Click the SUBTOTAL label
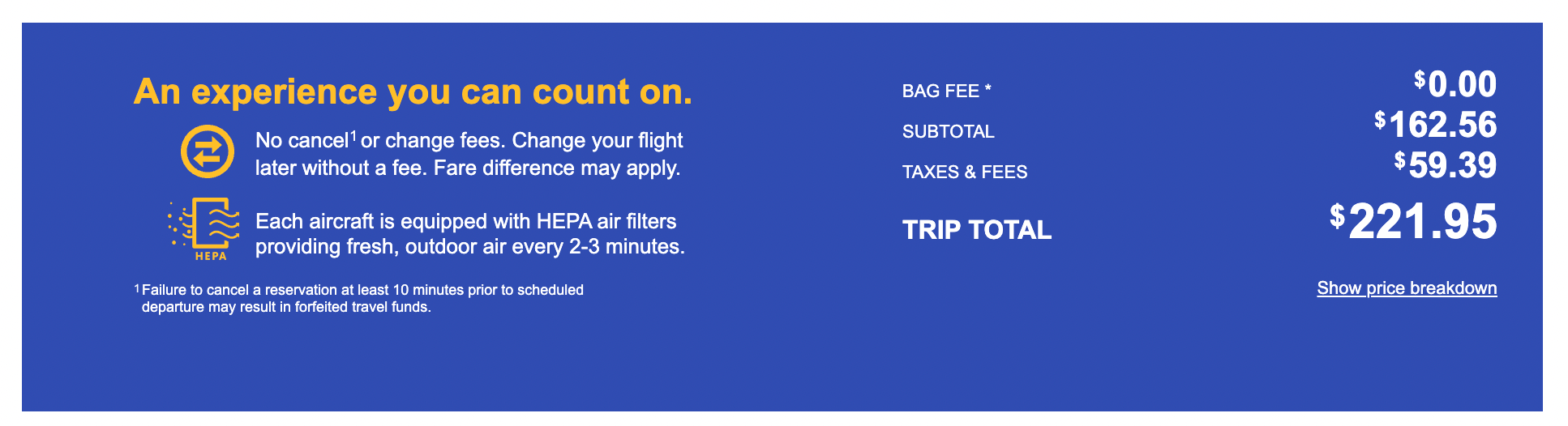The height and width of the screenshot is (426, 1568). pos(949,131)
